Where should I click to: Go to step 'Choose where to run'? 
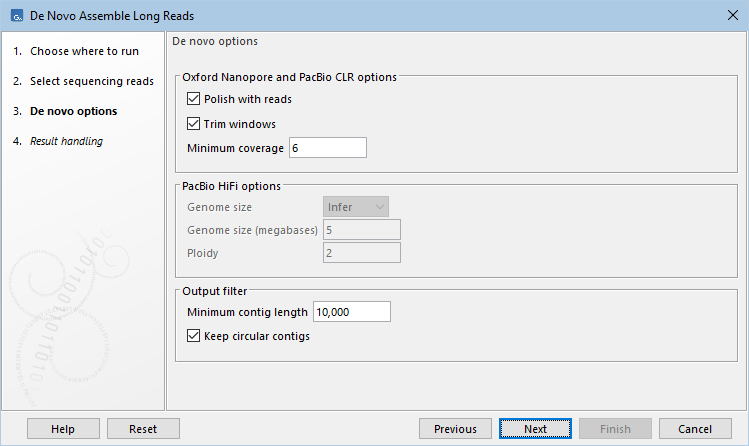(84, 51)
